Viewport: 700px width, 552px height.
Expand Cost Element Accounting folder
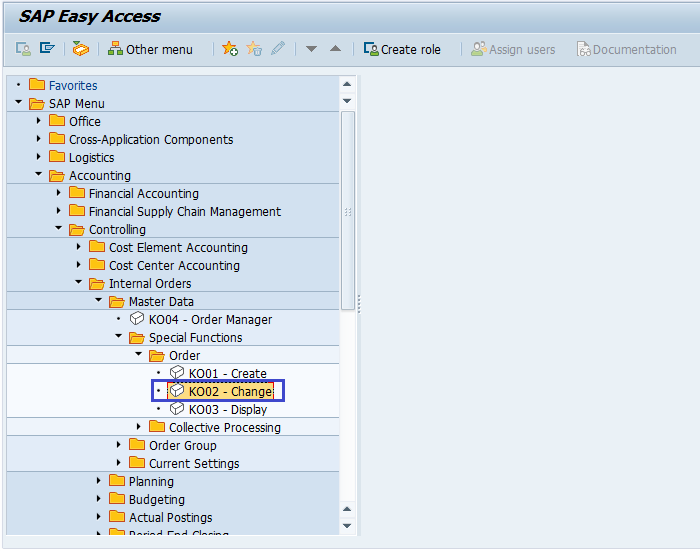pyautogui.click(x=79, y=247)
